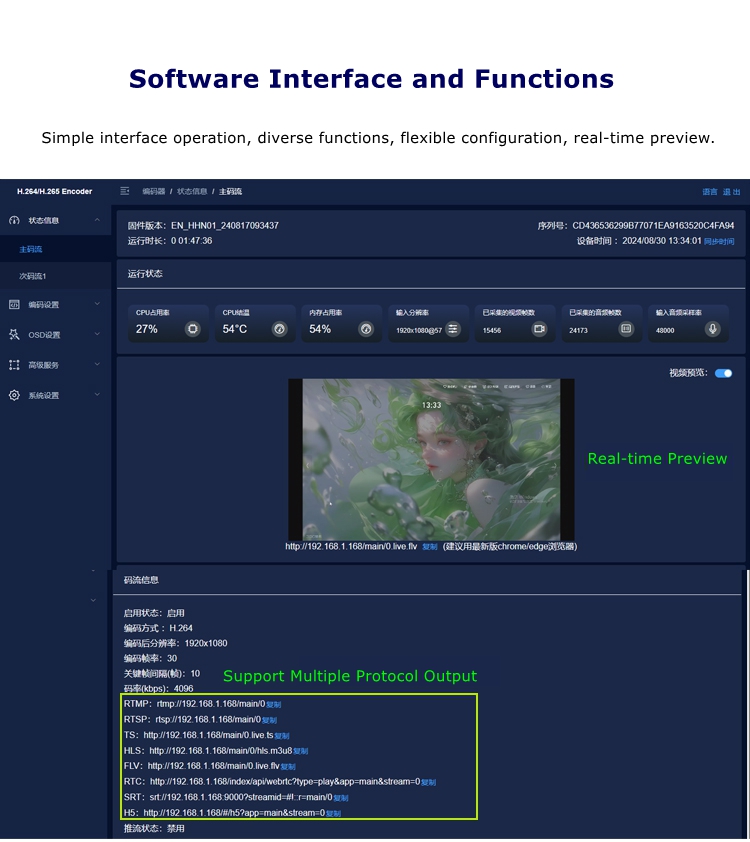The height and width of the screenshot is (842, 750).
Task: Click the CPU占用率 chip icon
Action: (193, 329)
